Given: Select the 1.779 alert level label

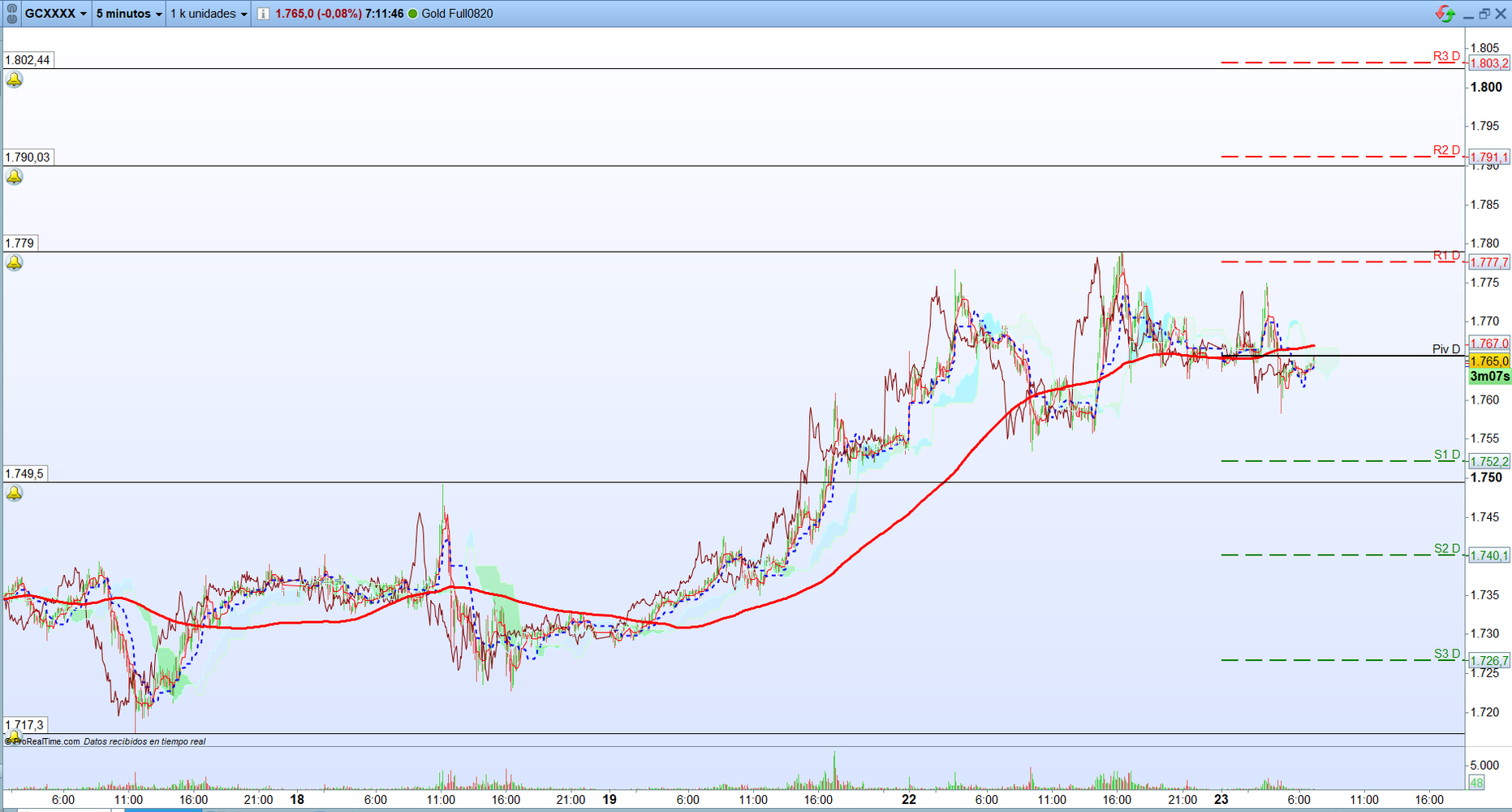Looking at the screenshot, I should (x=20, y=243).
